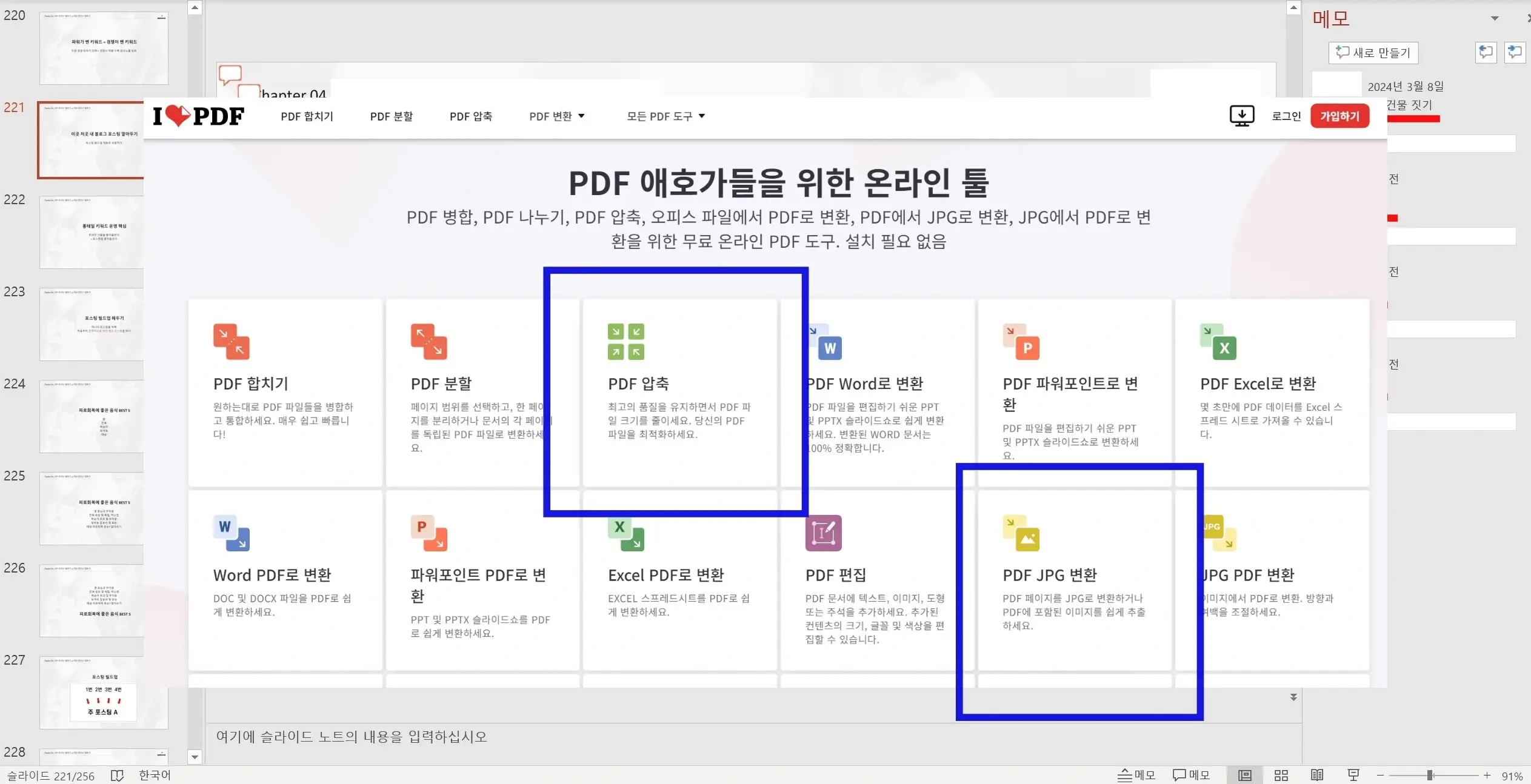Select the PDF 합치기 merge tool icon
This screenshot has height=784, width=1531.
point(231,341)
